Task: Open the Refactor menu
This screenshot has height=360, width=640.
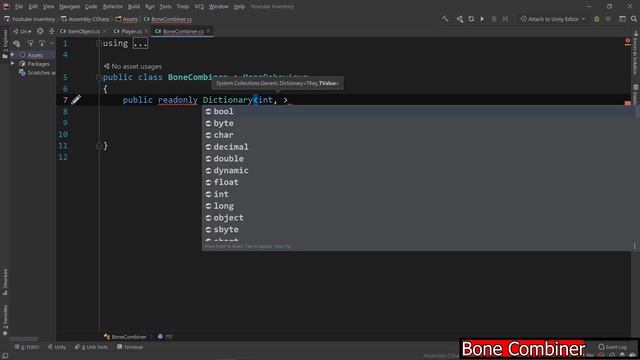Action: pyautogui.click(x=113, y=7)
